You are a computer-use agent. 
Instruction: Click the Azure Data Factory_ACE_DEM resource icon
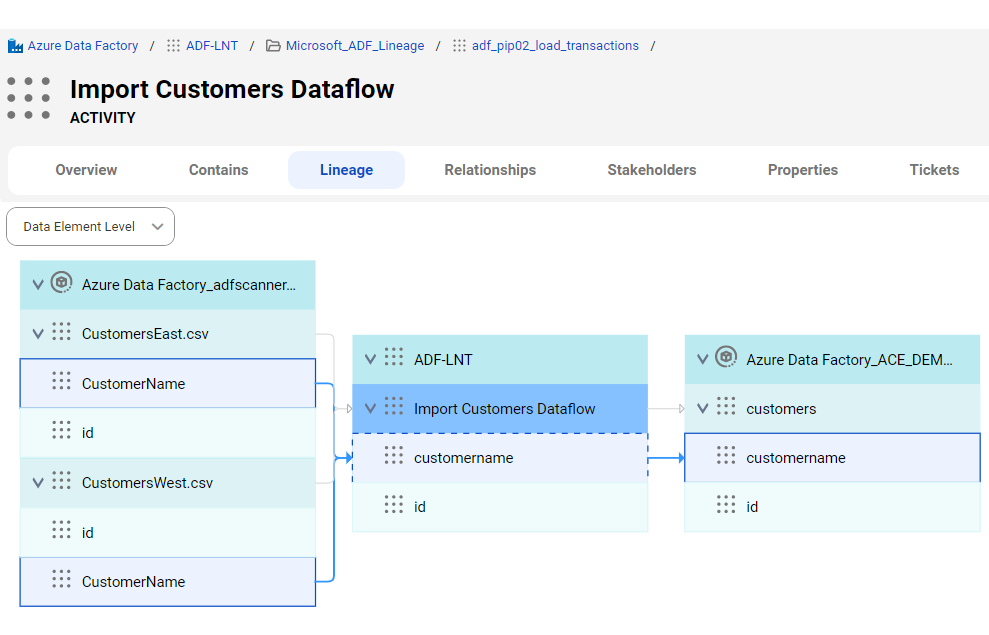pos(726,357)
